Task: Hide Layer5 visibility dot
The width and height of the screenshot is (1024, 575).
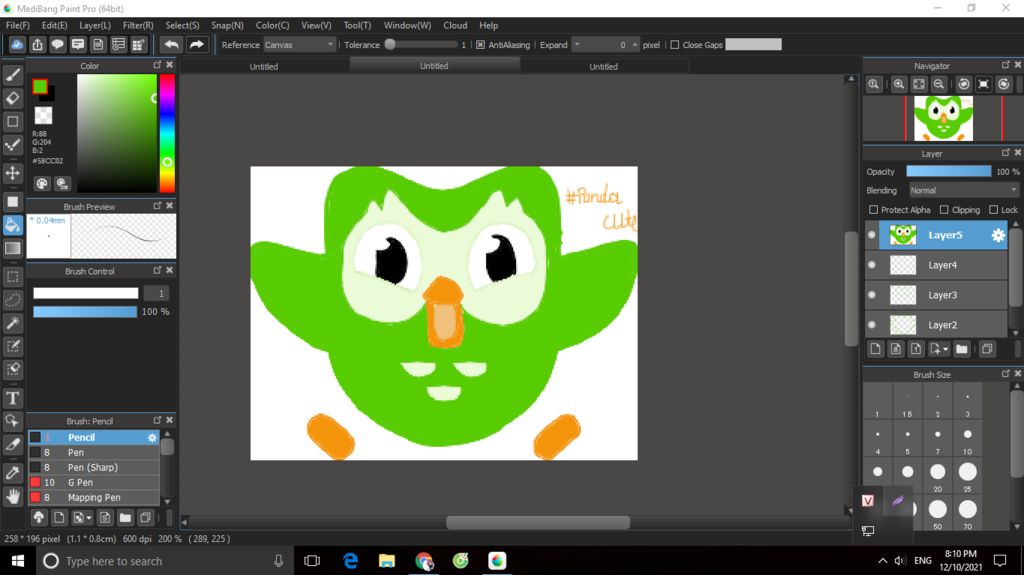Action: coord(872,235)
